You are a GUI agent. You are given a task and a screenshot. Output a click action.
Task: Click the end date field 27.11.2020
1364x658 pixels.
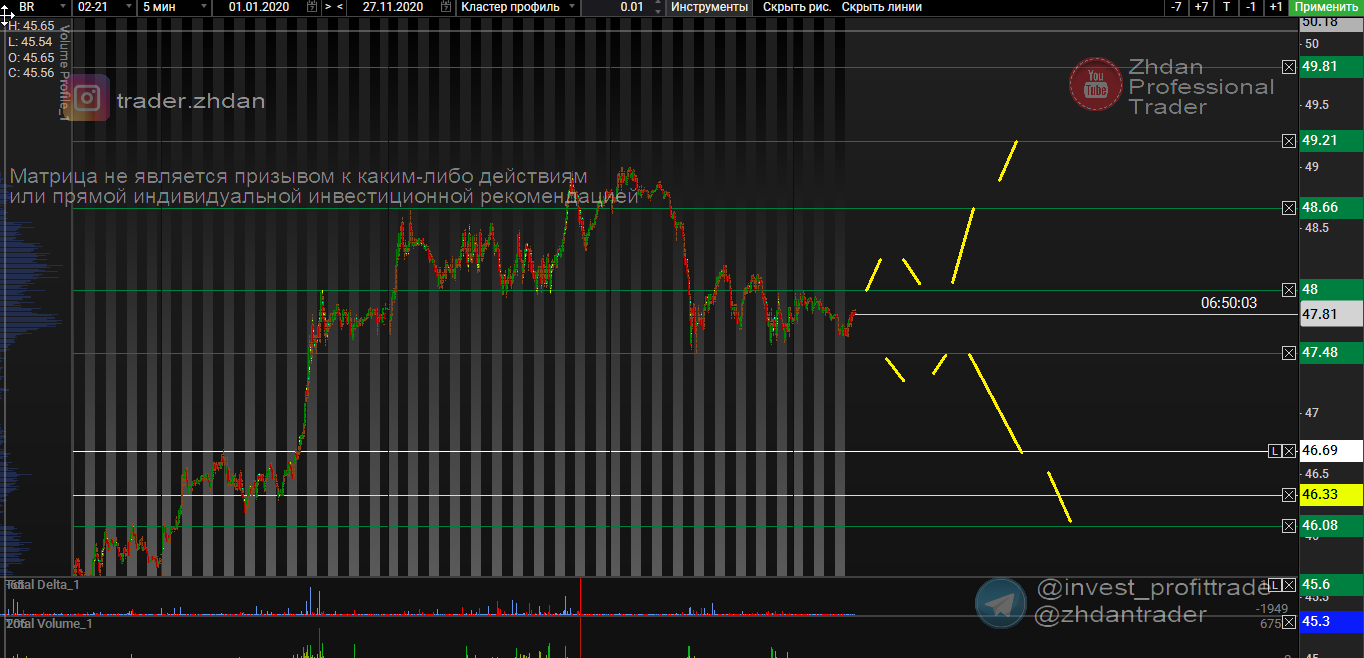[x=392, y=7]
